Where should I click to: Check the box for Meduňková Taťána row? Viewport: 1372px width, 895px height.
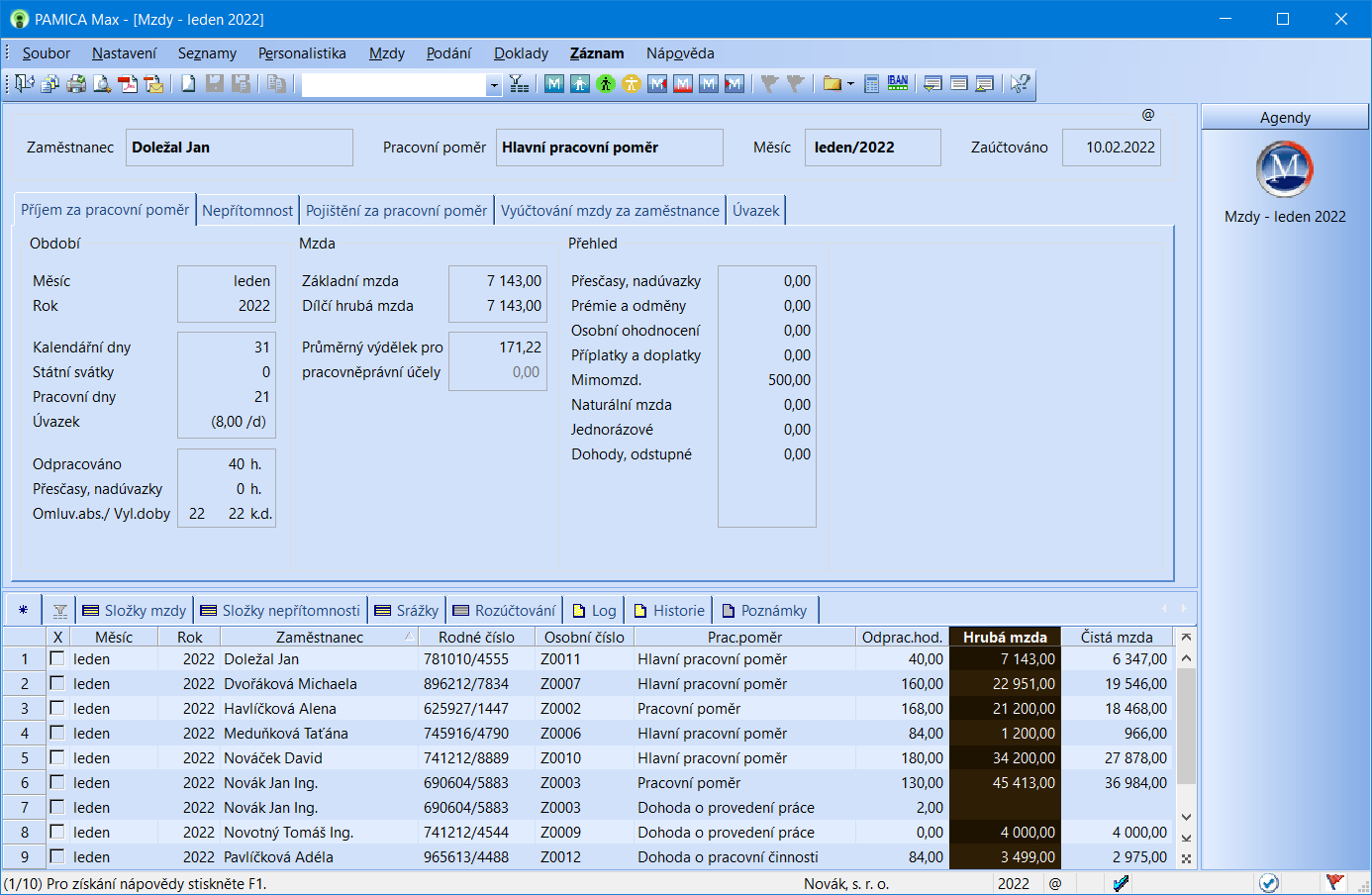coord(57,733)
